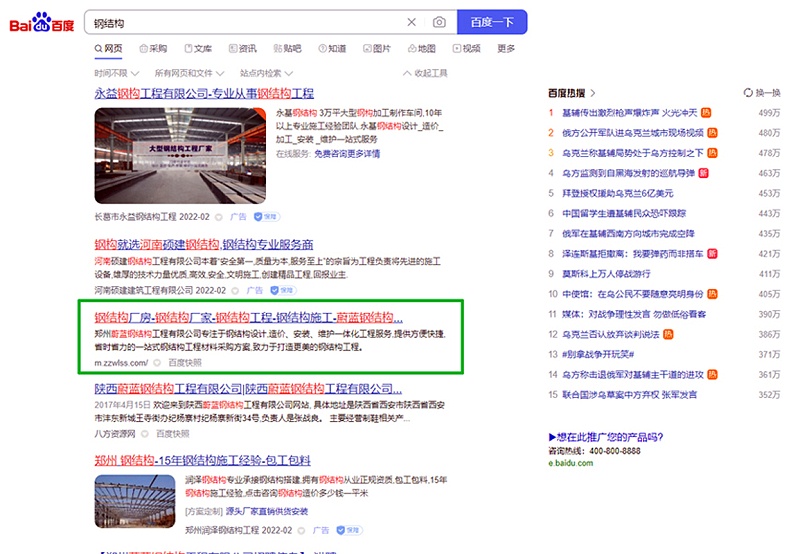Click 免费咨询更多详情 link

coord(347,154)
